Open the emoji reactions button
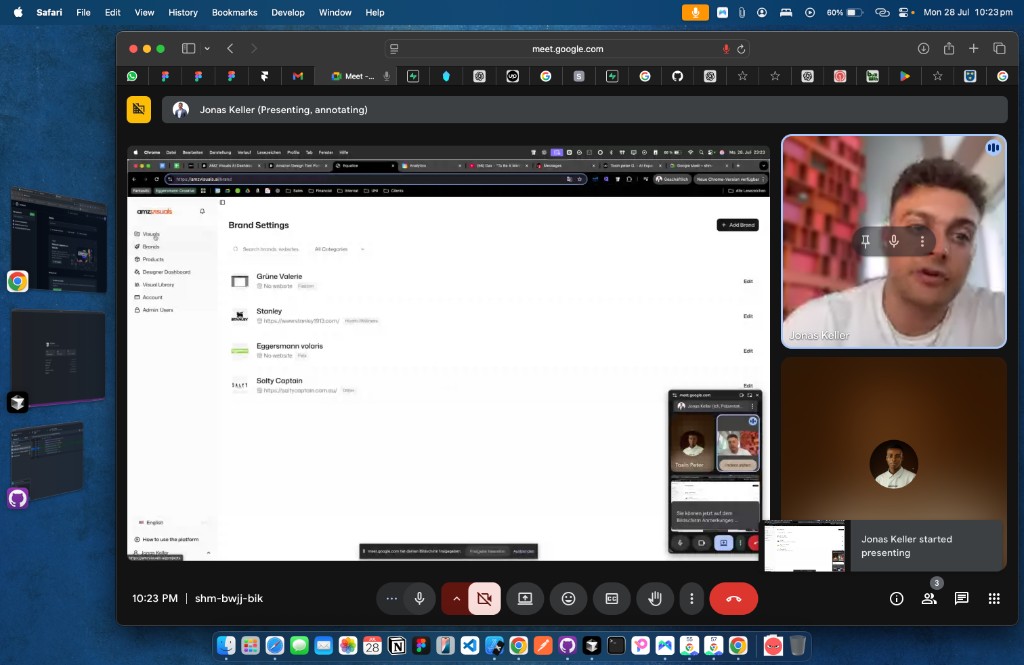This screenshot has width=1024, height=665. [x=569, y=598]
